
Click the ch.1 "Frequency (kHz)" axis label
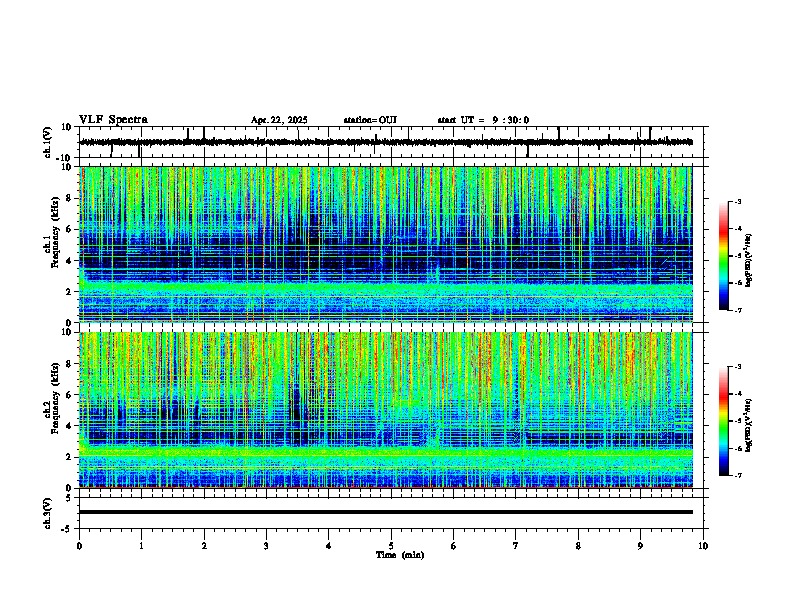point(56,231)
